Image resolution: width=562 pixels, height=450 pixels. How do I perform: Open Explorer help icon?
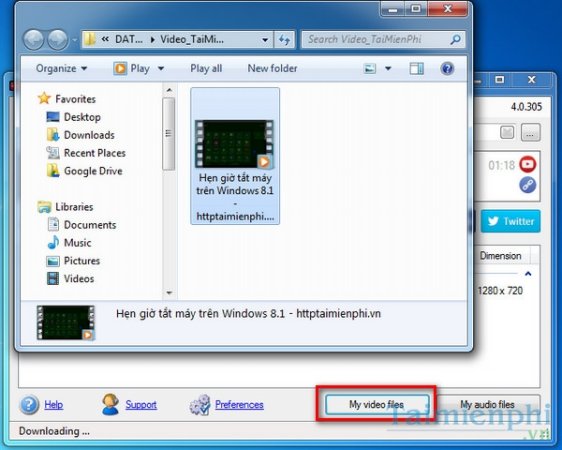(447, 68)
